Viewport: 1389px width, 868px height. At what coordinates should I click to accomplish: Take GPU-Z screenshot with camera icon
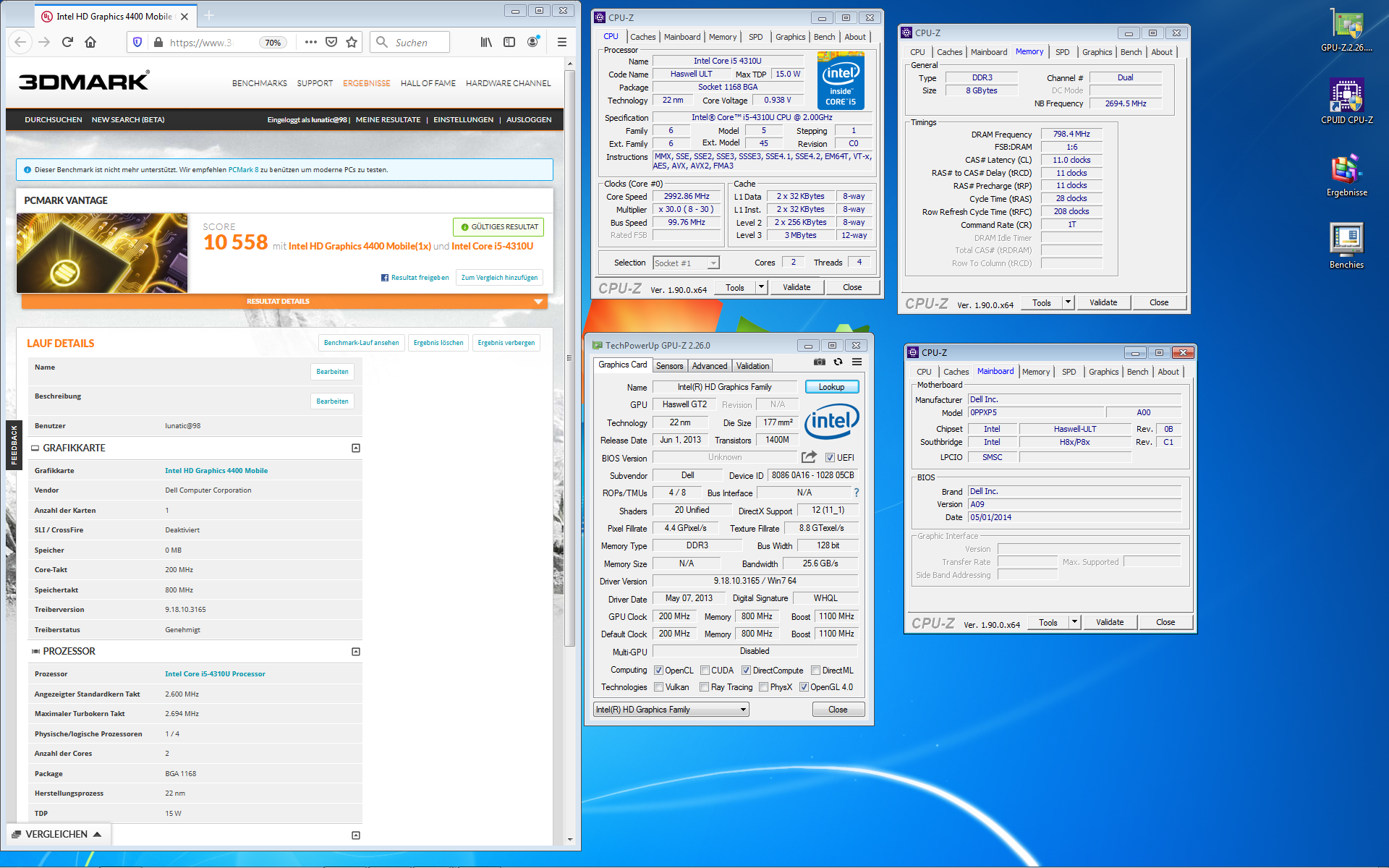point(819,362)
